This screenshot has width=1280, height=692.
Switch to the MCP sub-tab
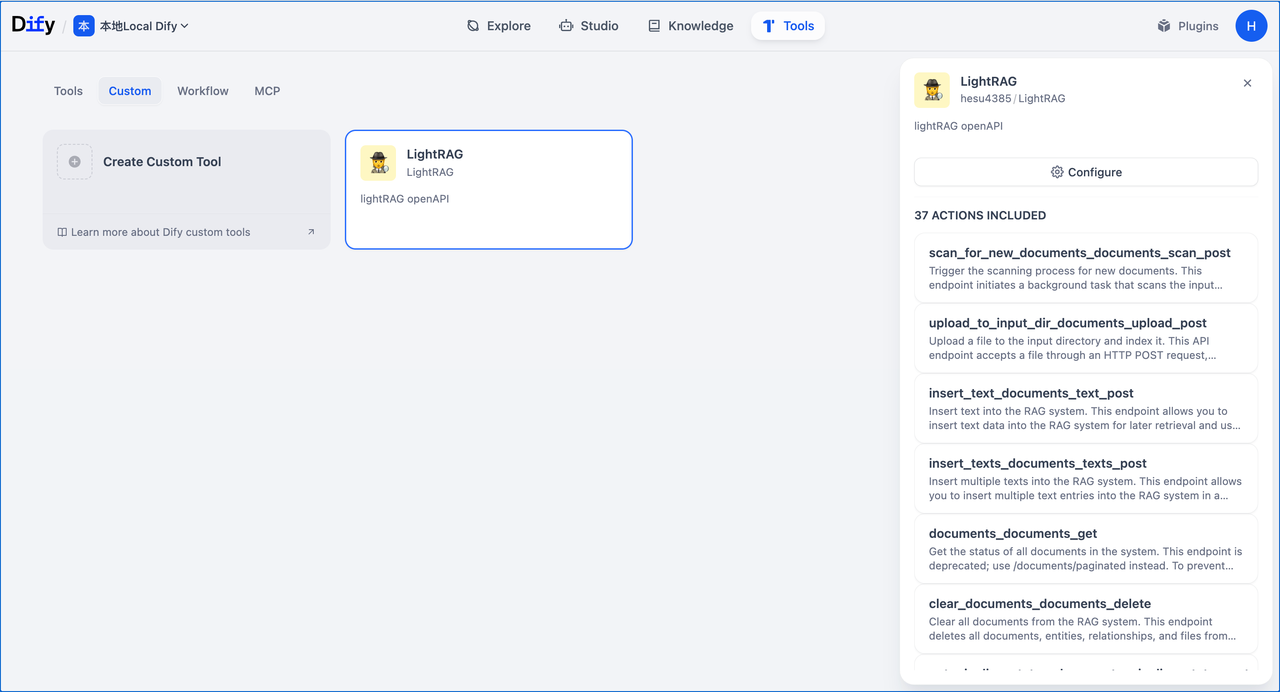click(267, 91)
